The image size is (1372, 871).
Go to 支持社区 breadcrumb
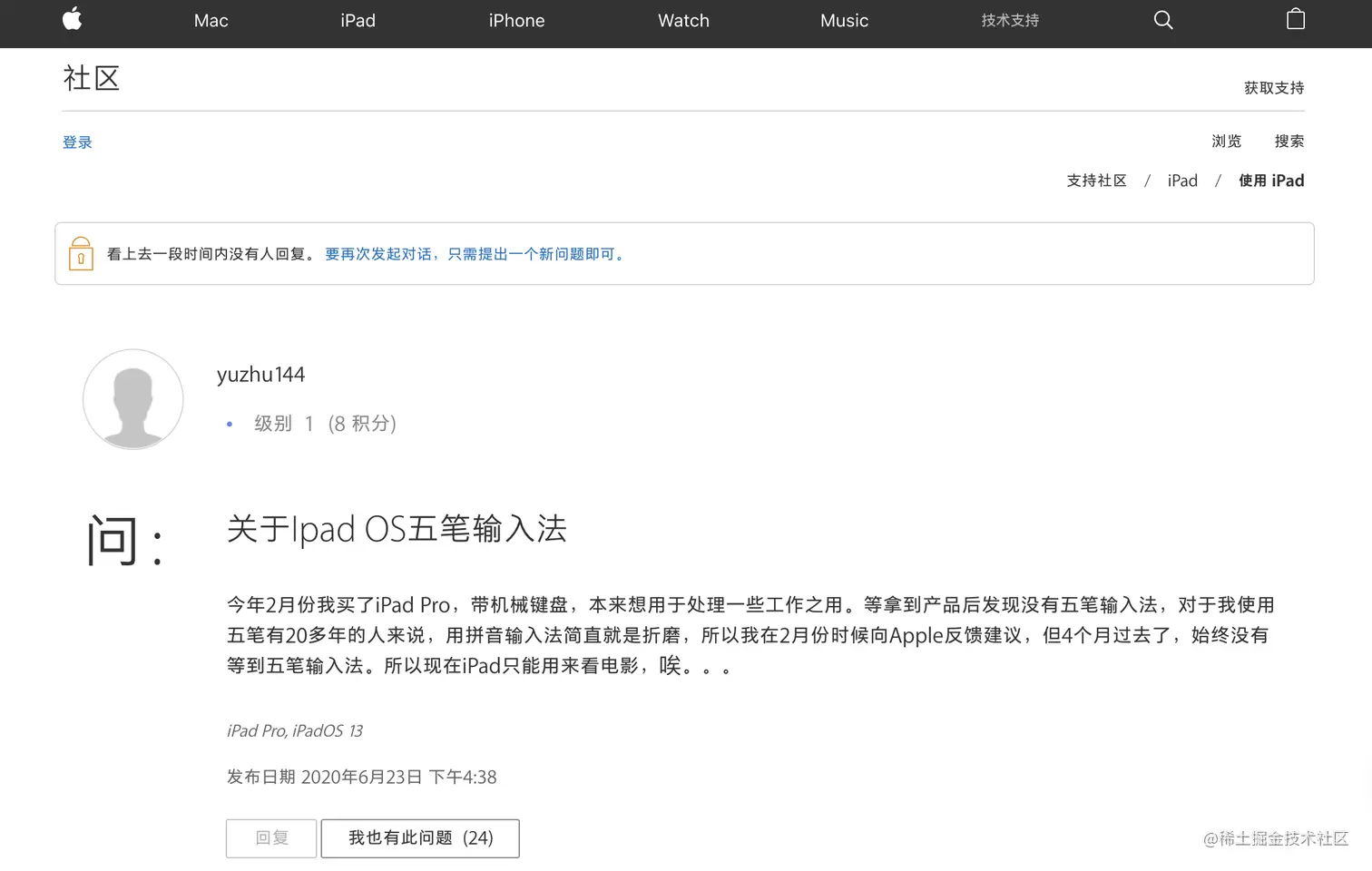click(x=1096, y=181)
